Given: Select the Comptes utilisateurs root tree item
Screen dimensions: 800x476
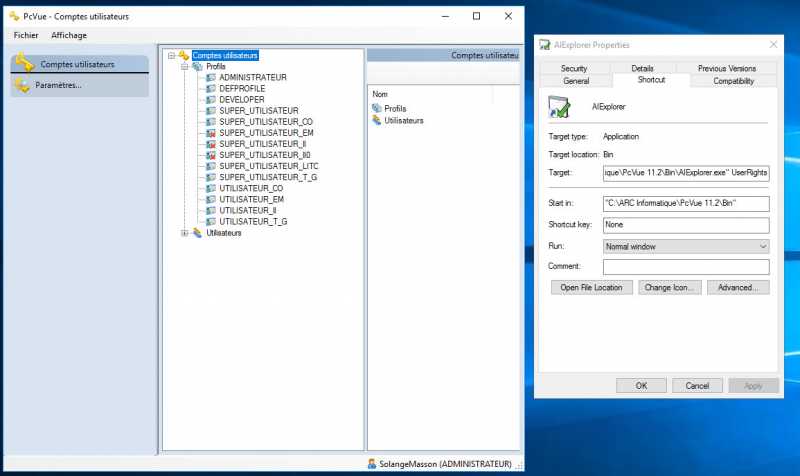Looking at the screenshot, I should tap(225, 56).
